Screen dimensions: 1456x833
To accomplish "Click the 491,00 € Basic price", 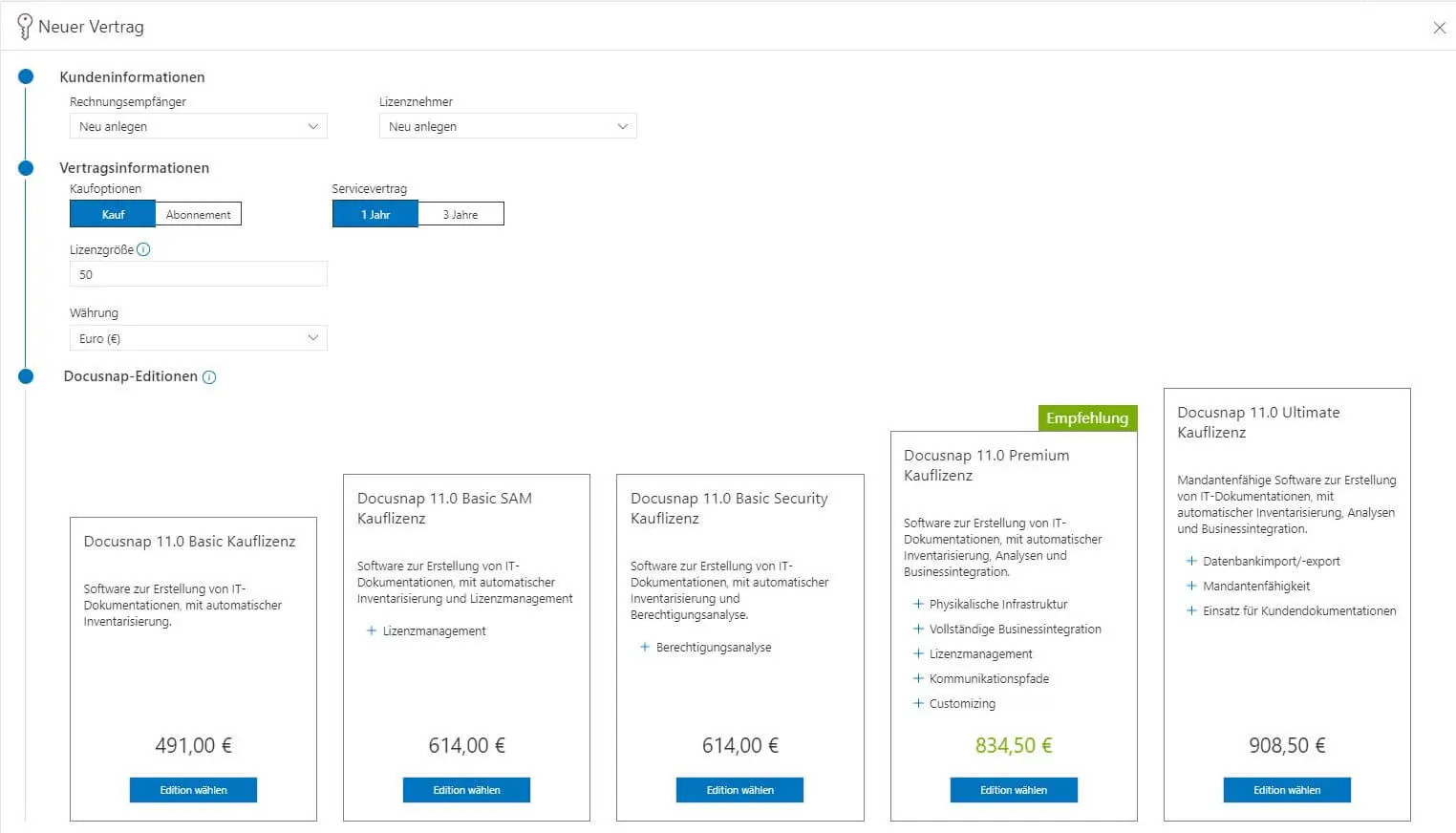I will (x=193, y=745).
